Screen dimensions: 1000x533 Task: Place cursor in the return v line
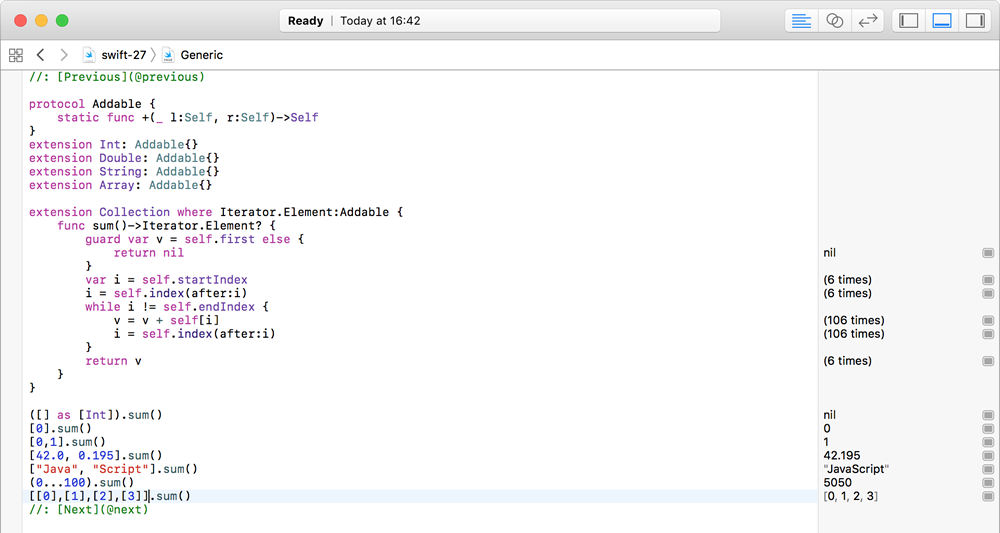click(114, 361)
